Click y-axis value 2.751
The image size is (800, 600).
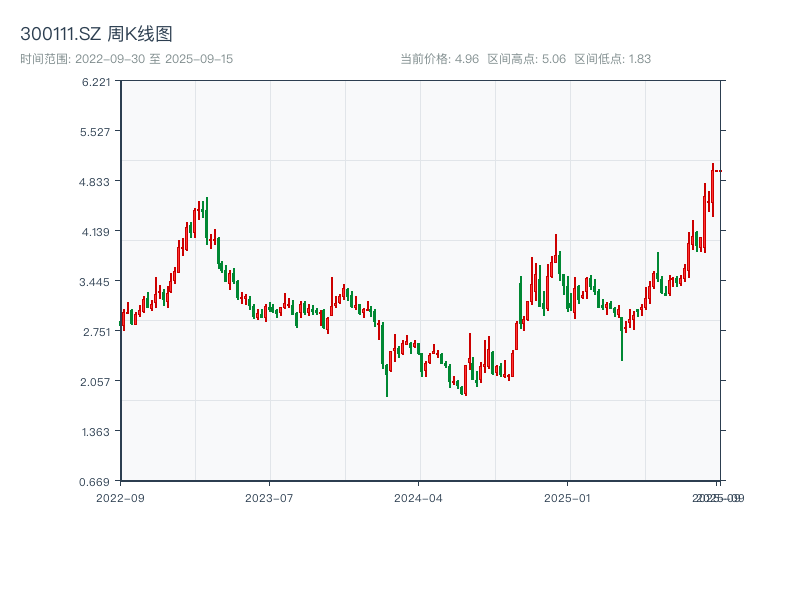point(96,332)
